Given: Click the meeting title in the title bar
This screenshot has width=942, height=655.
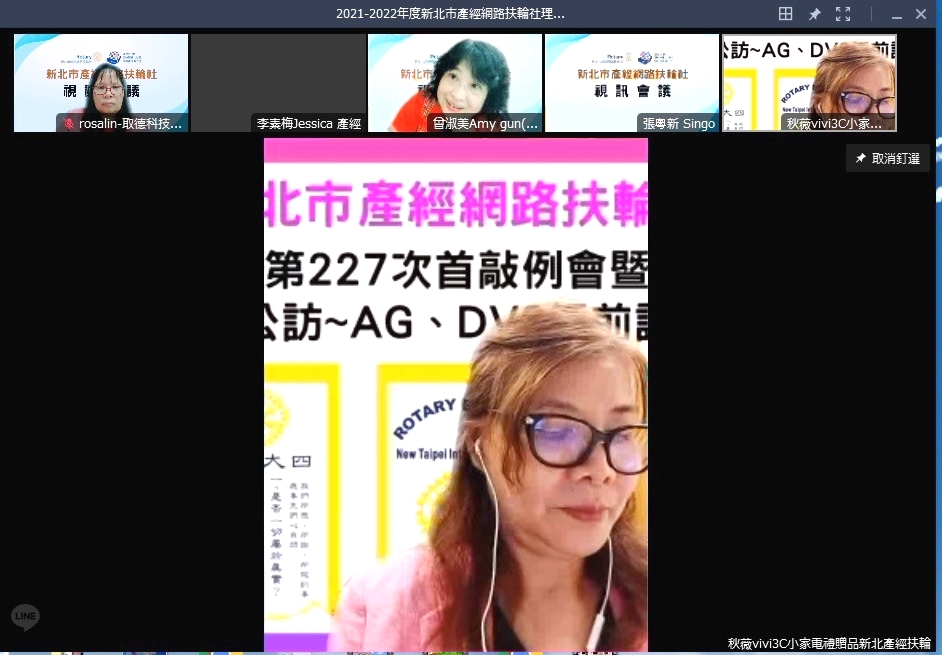Looking at the screenshot, I should click(450, 14).
